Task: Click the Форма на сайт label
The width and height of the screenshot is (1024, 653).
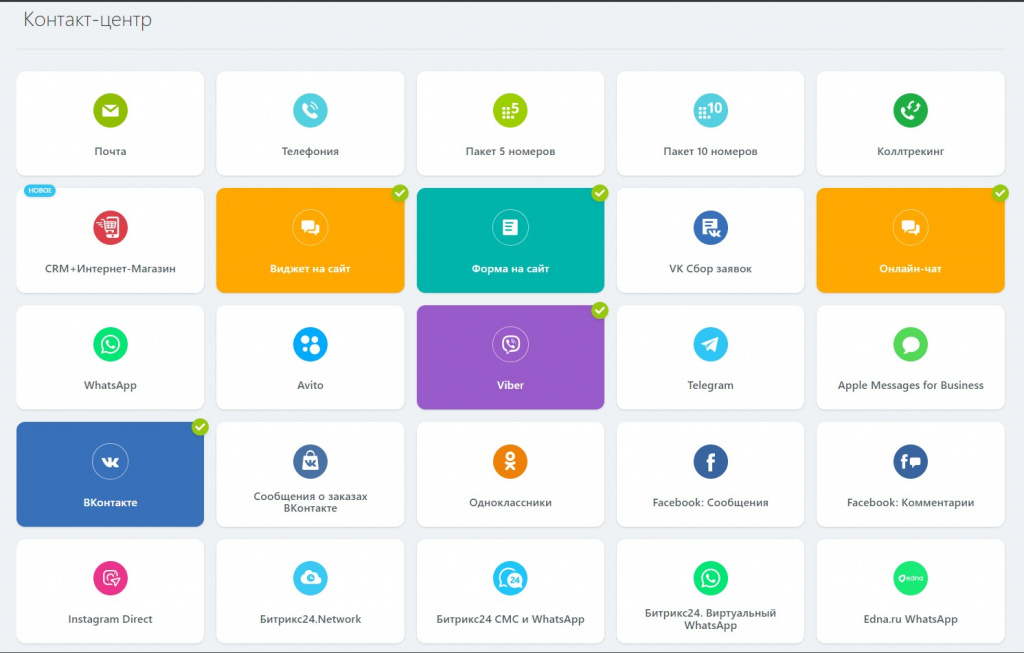Action: (x=510, y=268)
